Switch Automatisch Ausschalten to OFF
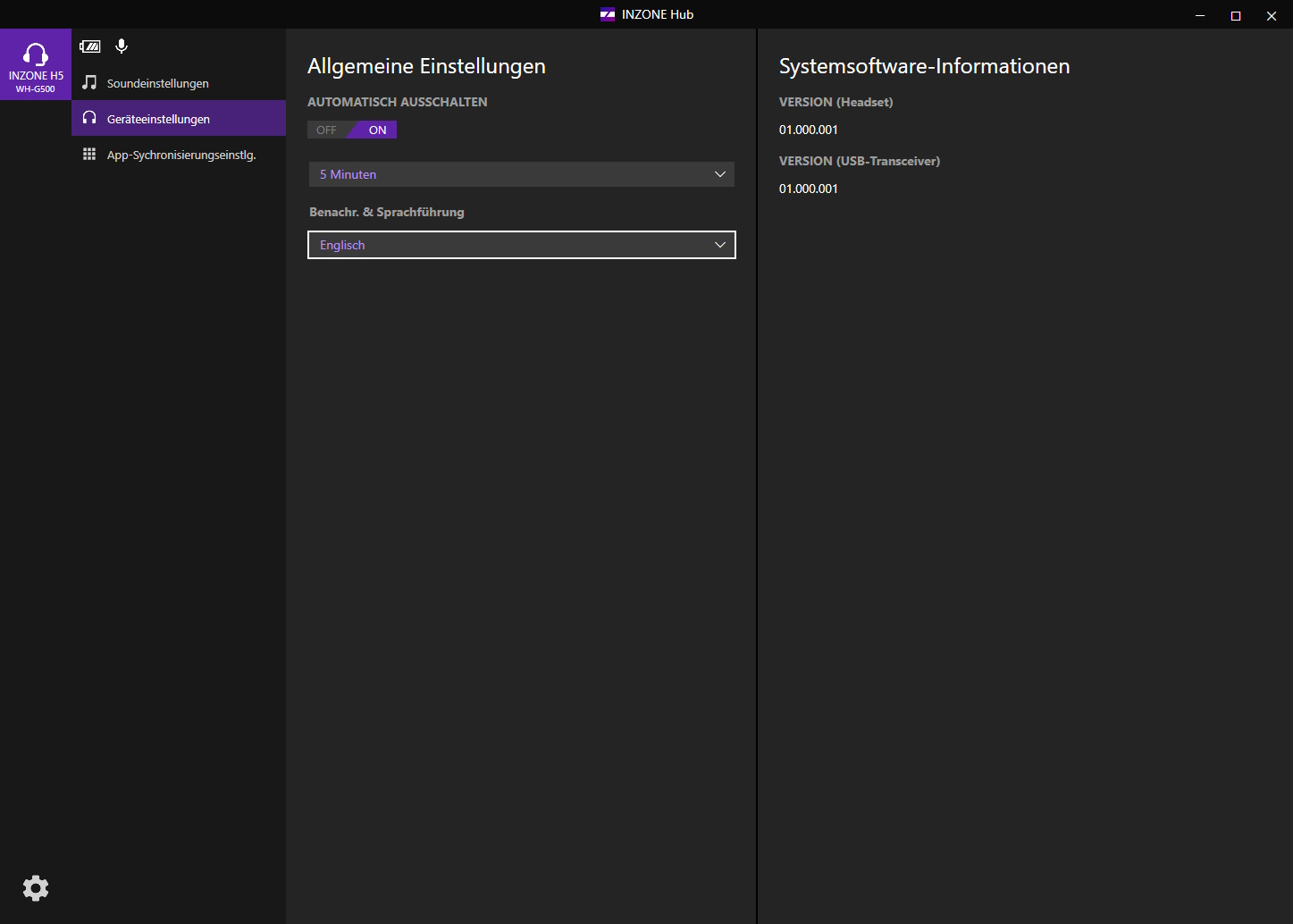Viewport: 1293px width, 924px height. (x=326, y=130)
